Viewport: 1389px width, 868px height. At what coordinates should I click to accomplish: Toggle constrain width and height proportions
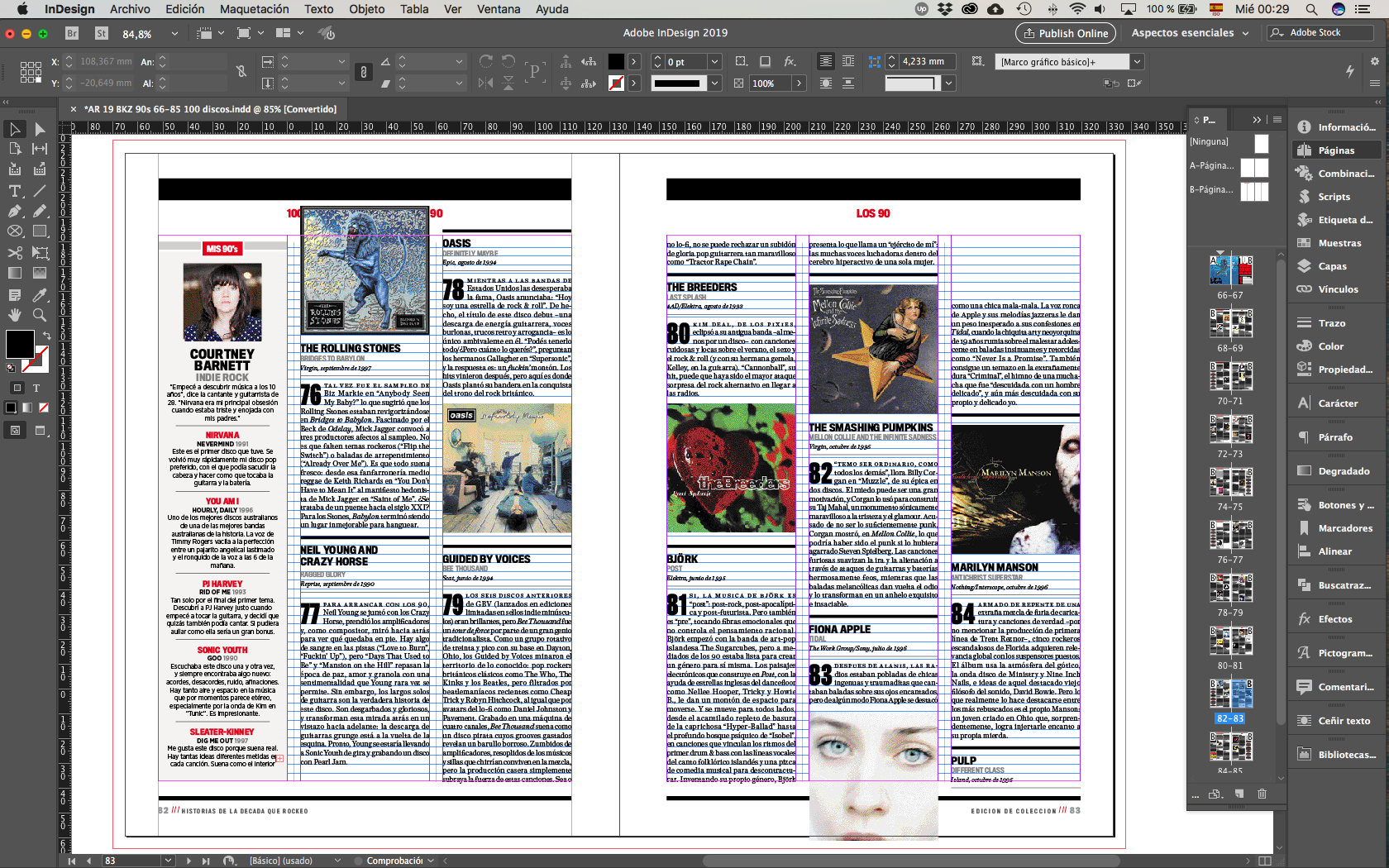click(241, 72)
